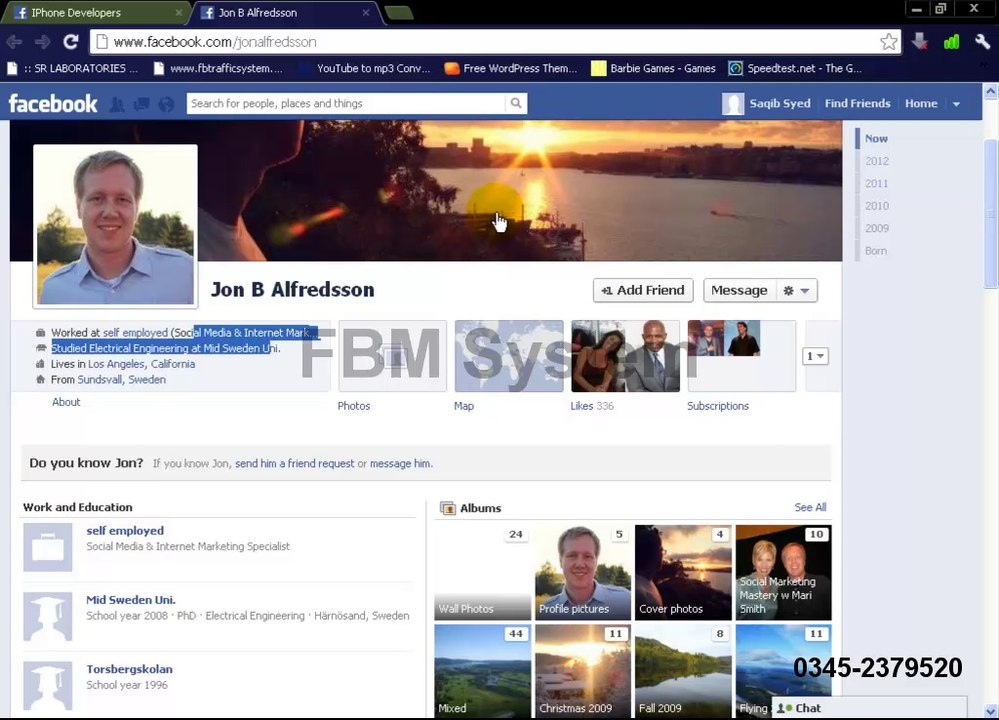Open messages icon in Facebook bar
The height and width of the screenshot is (720, 999).
pos(141,104)
